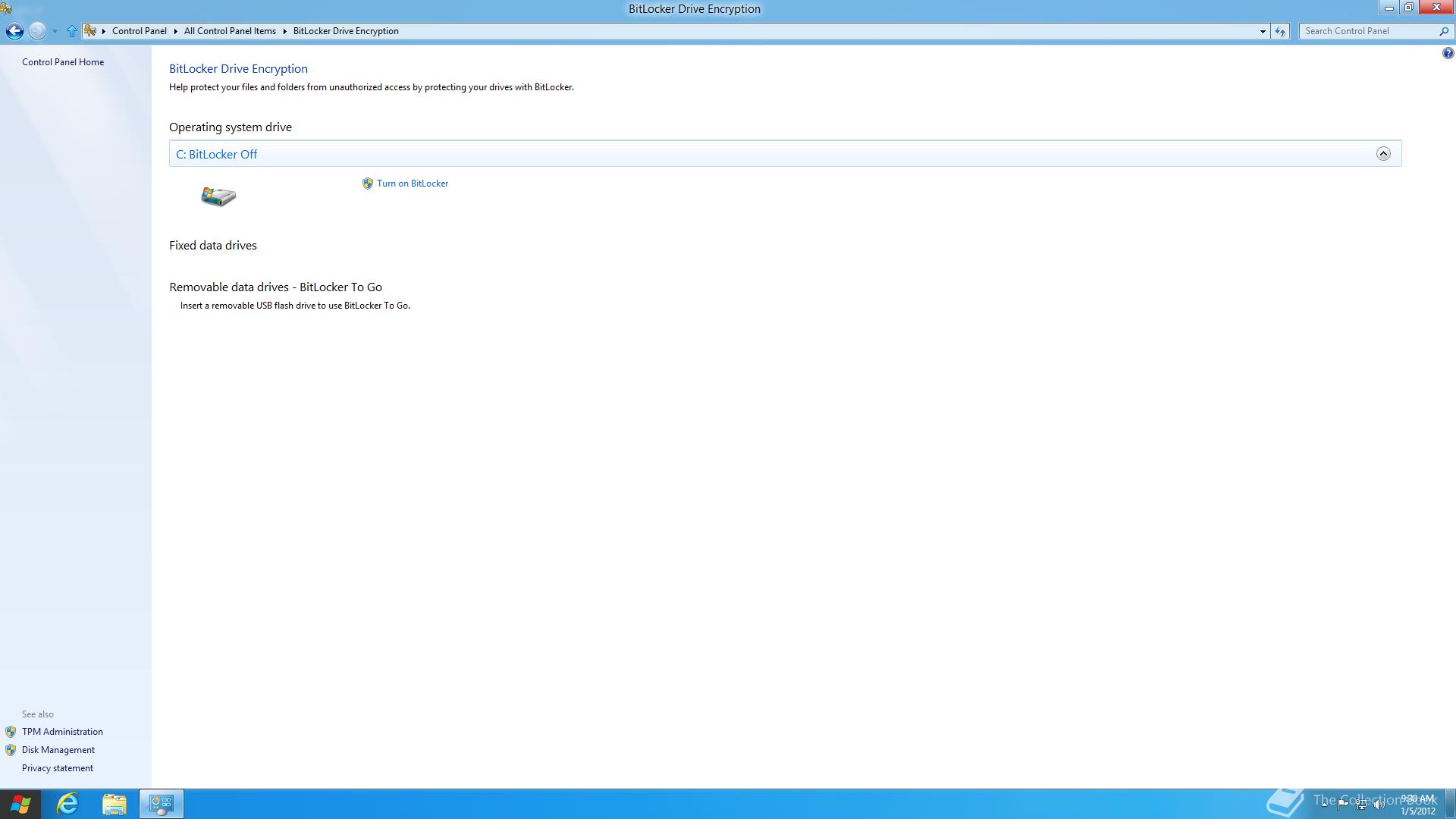Viewport: 1456px width, 819px height.
Task: Go back using the Back arrow button
Action: (14, 31)
